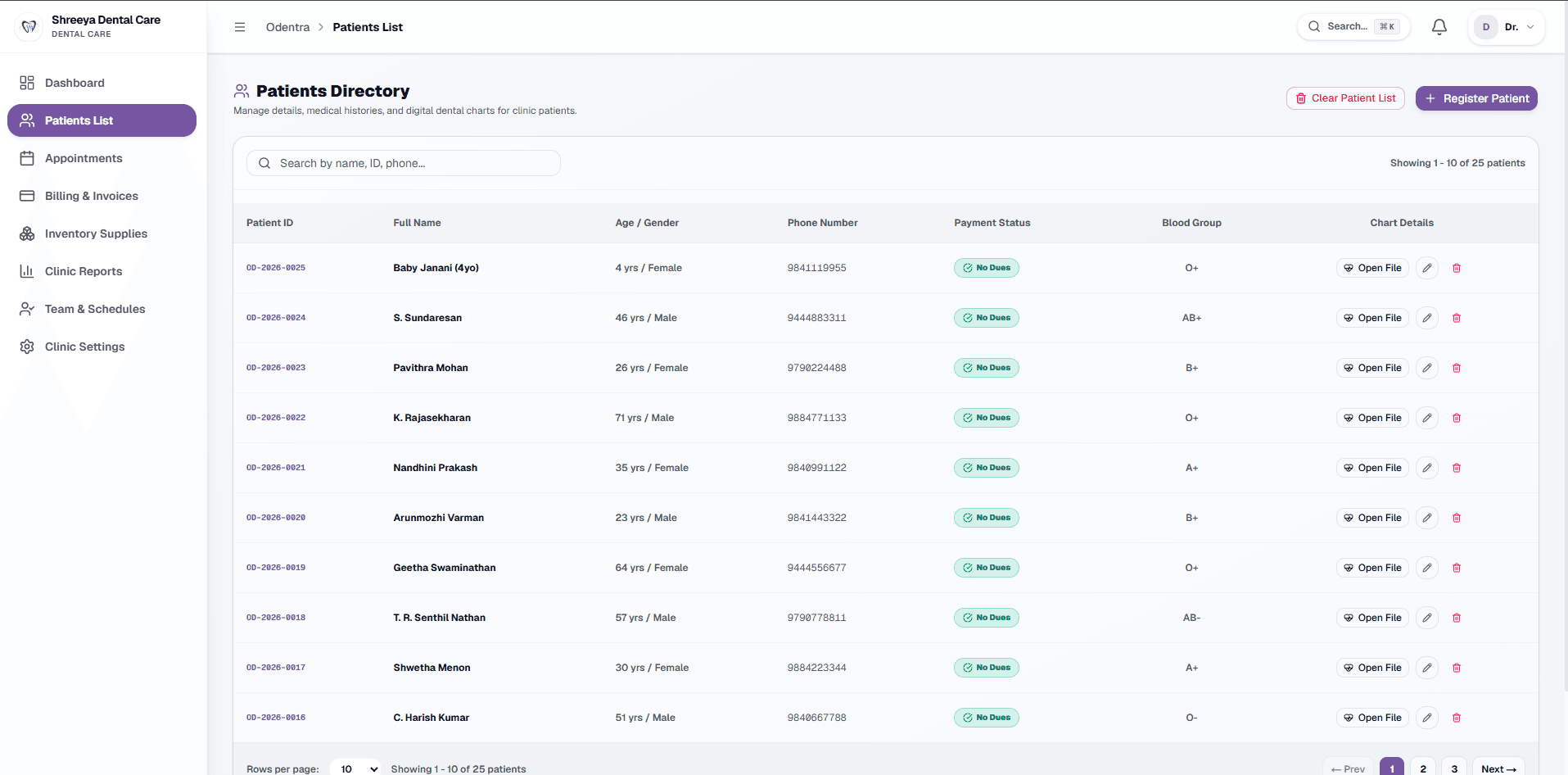Edit C. Harish Kumar record with pencil icon
This screenshot has width=1568, height=775.
[x=1427, y=718]
